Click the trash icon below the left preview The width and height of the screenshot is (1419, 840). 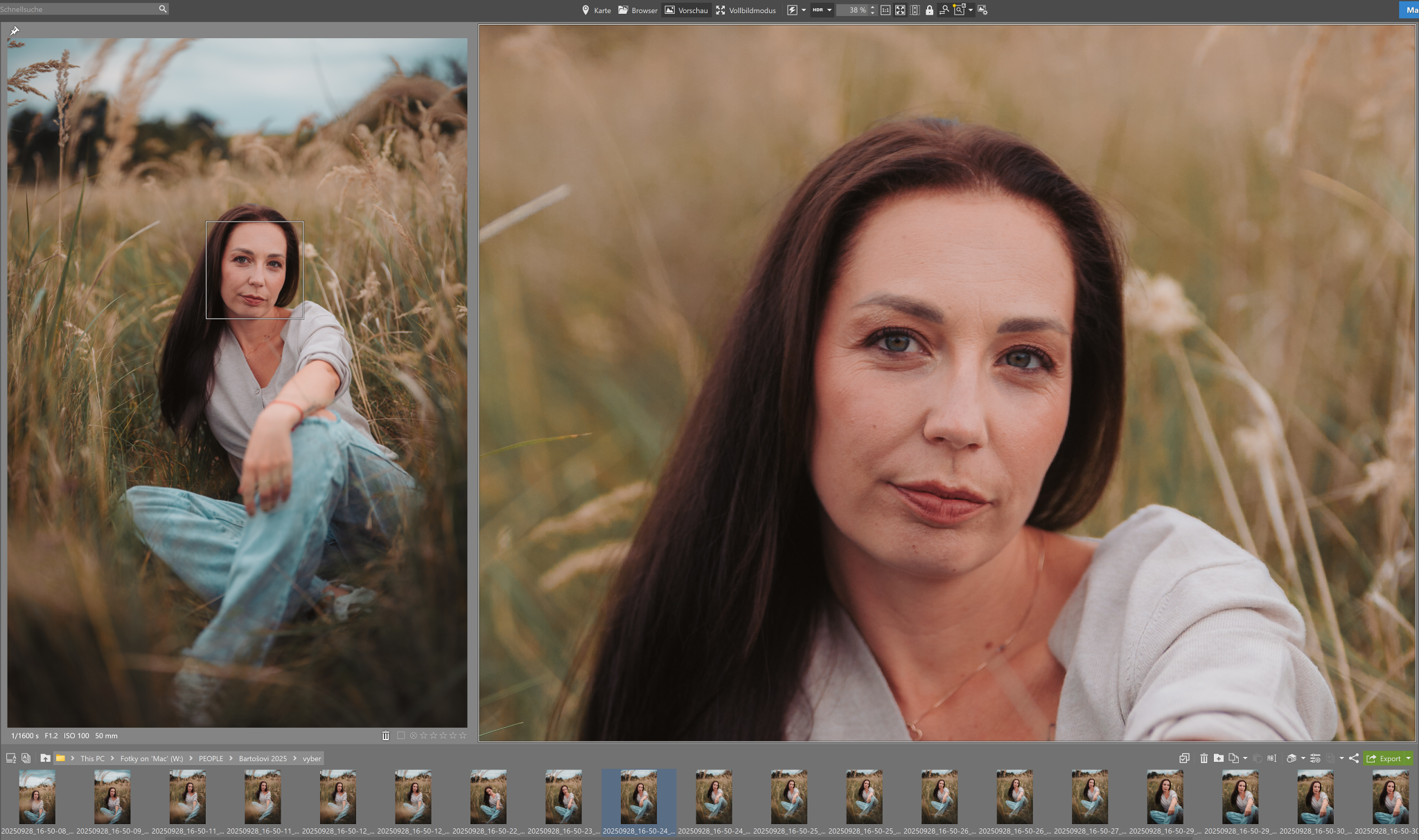pyautogui.click(x=385, y=735)
